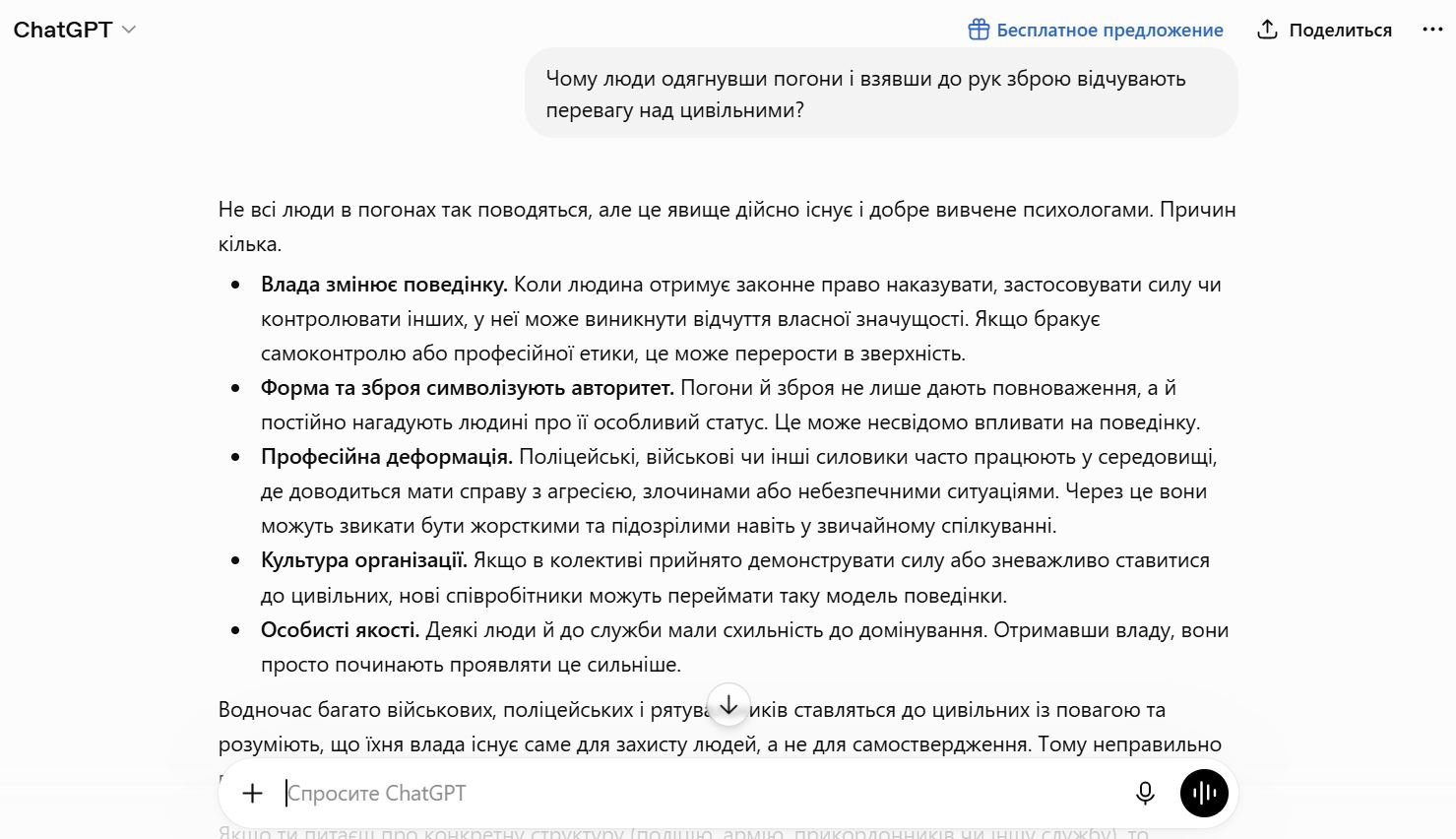
Task: Click the intro paragraph starting Не всі люди
Action: point(728,226)
